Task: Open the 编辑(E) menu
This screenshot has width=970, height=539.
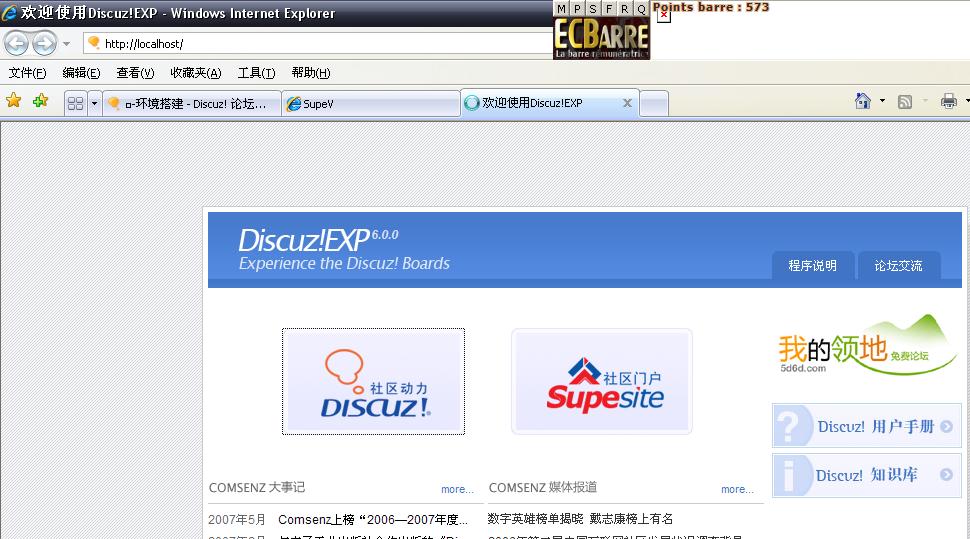Action: coord(81,73)
